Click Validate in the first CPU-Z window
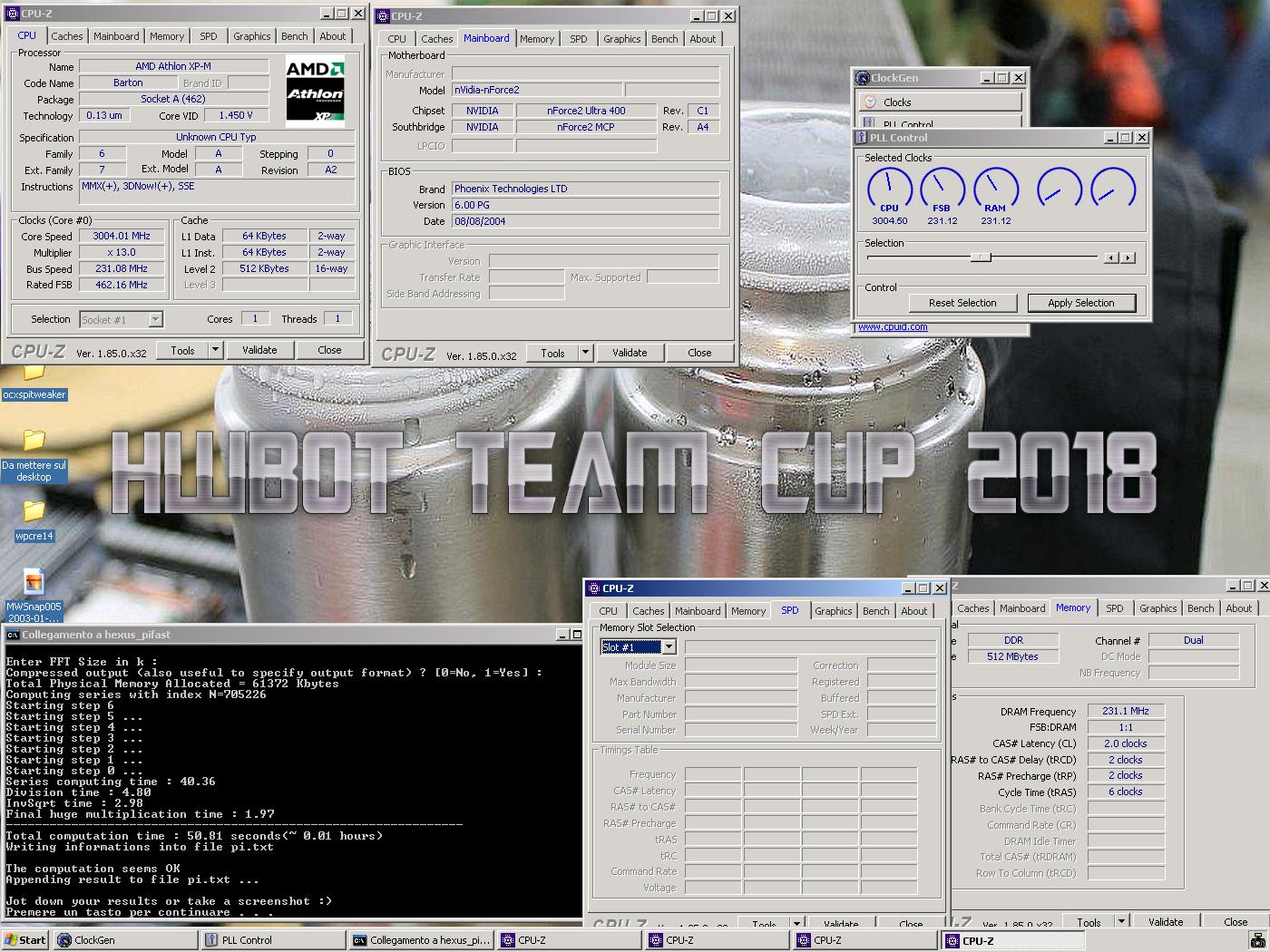Screen dimensions: 1270x952 pos(259,350)
